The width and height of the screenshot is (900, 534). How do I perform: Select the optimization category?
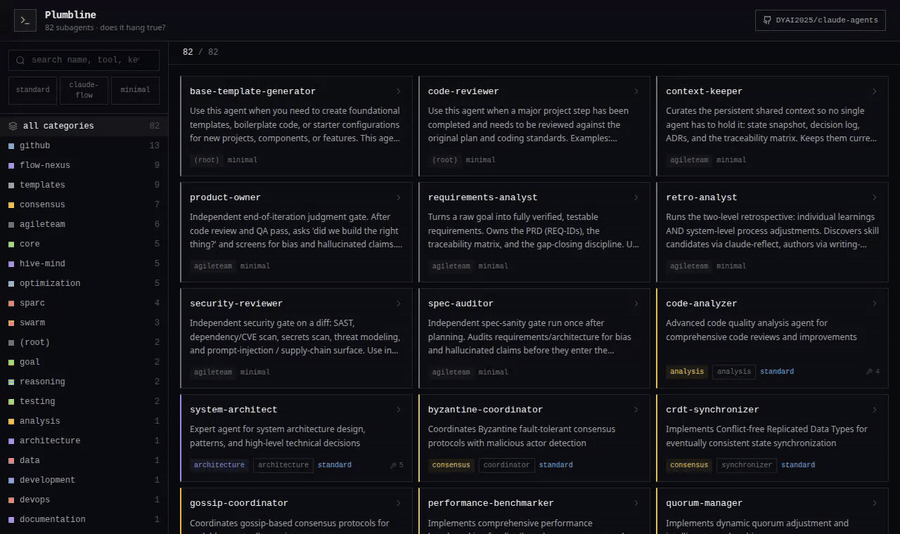click(84, 283)
